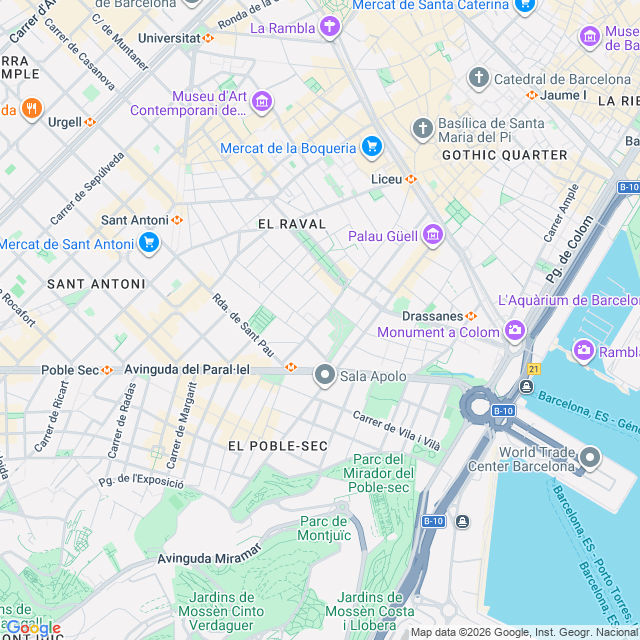Select the Liceu metro station icon
The image size is (640, 640).
pyautogui.click(x=411, y=179)
